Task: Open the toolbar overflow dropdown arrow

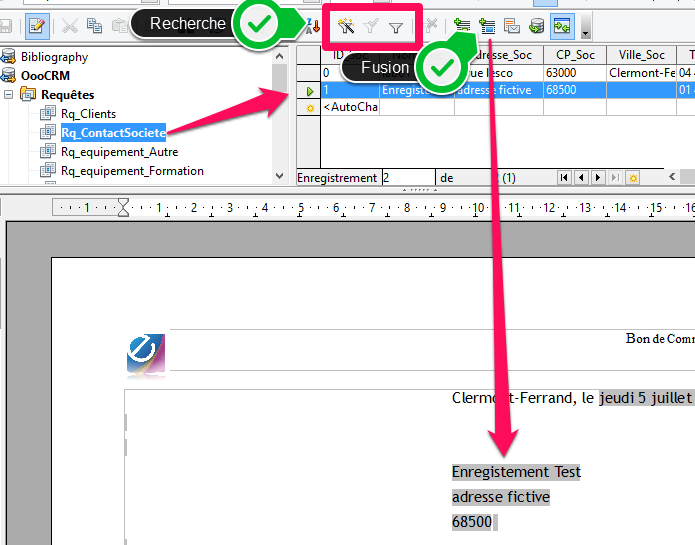Action: pos(585,29)
